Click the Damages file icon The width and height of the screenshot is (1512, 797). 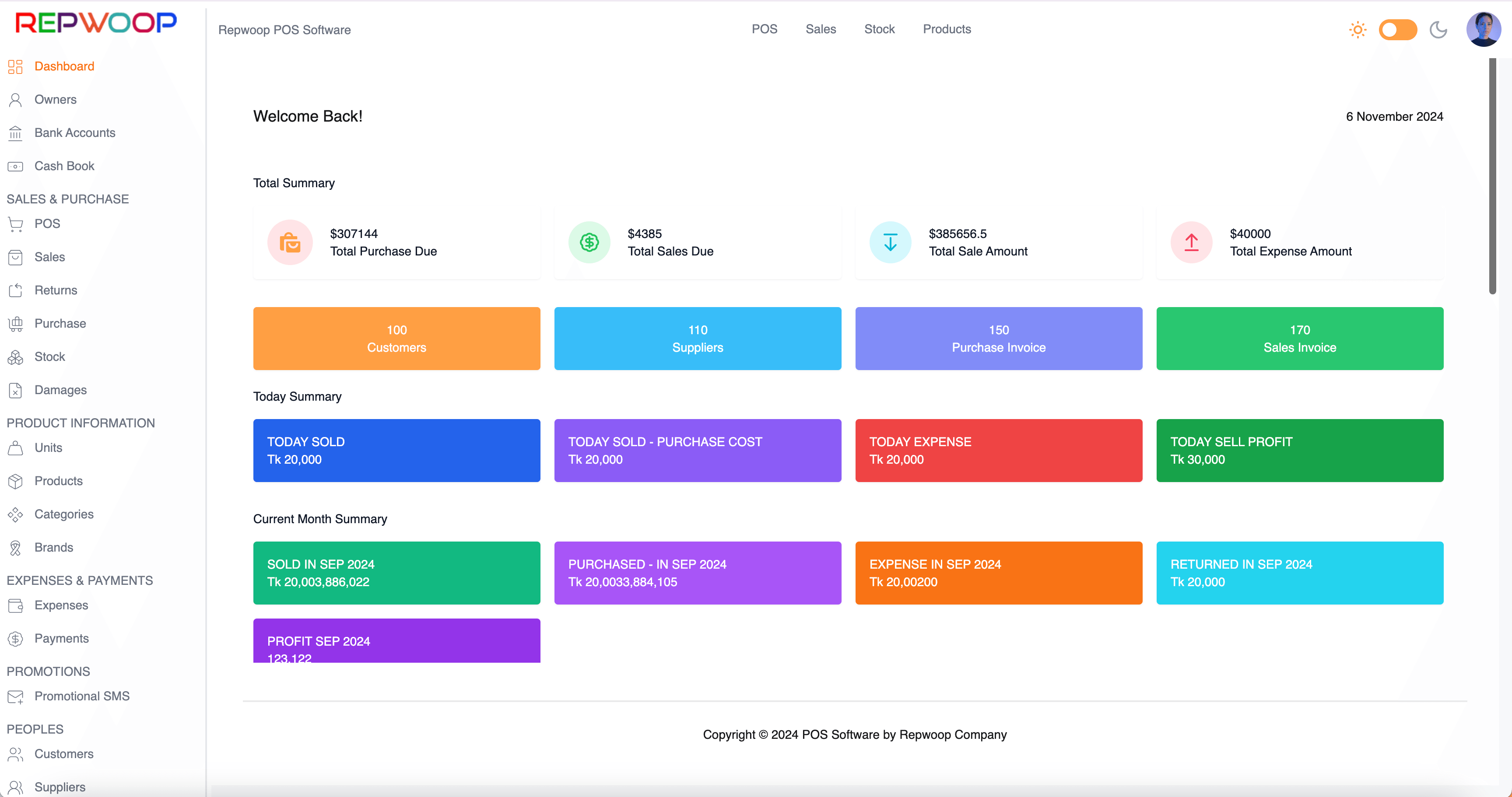[x=15, y=390]
